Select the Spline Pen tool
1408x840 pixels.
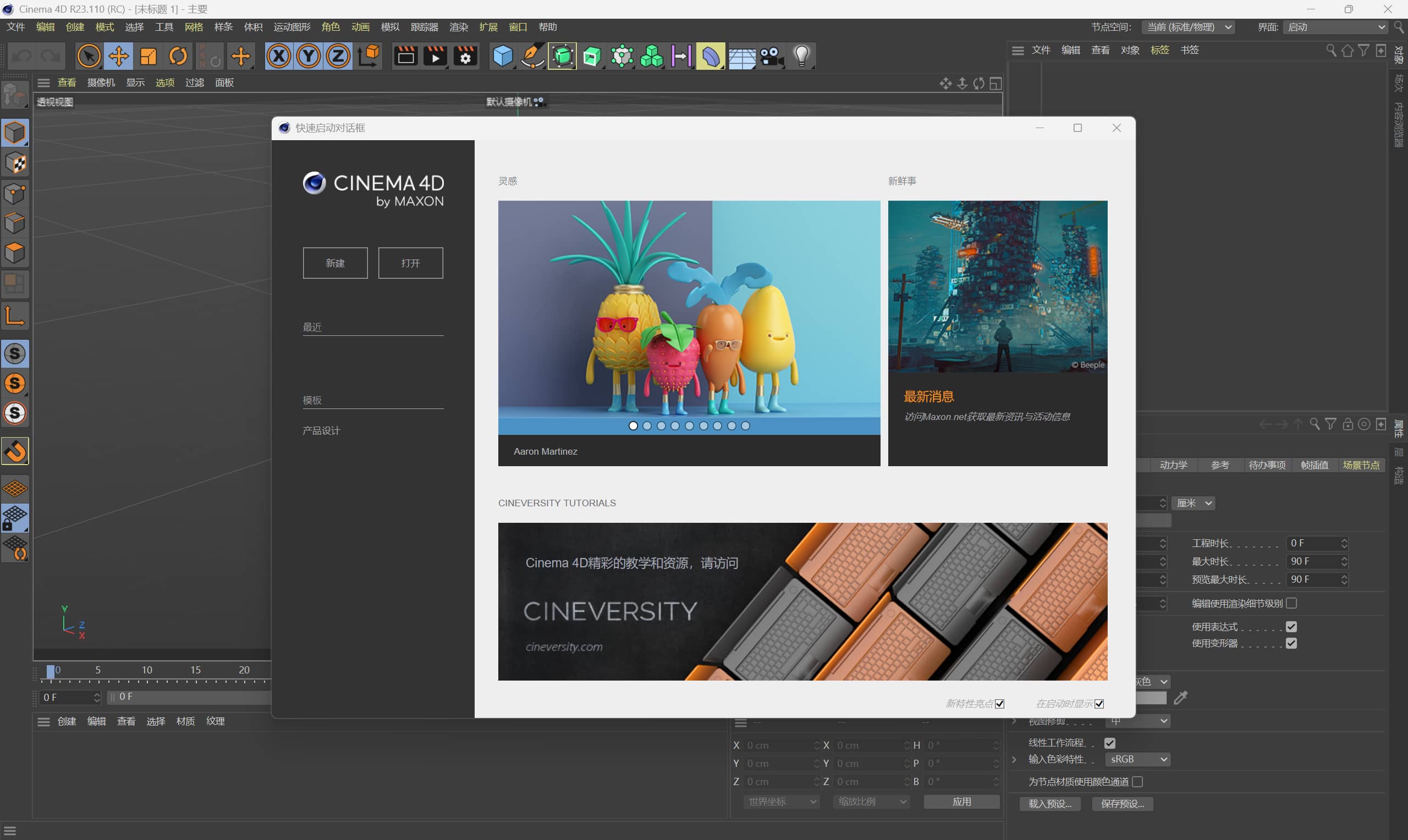coord(532,56)
